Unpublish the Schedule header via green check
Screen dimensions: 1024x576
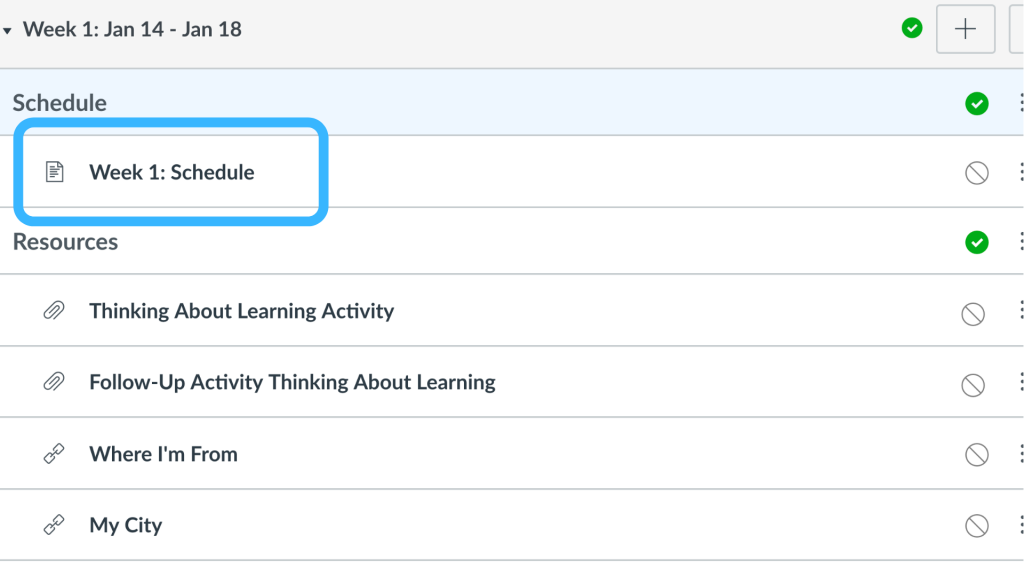[x=976, y=103]
